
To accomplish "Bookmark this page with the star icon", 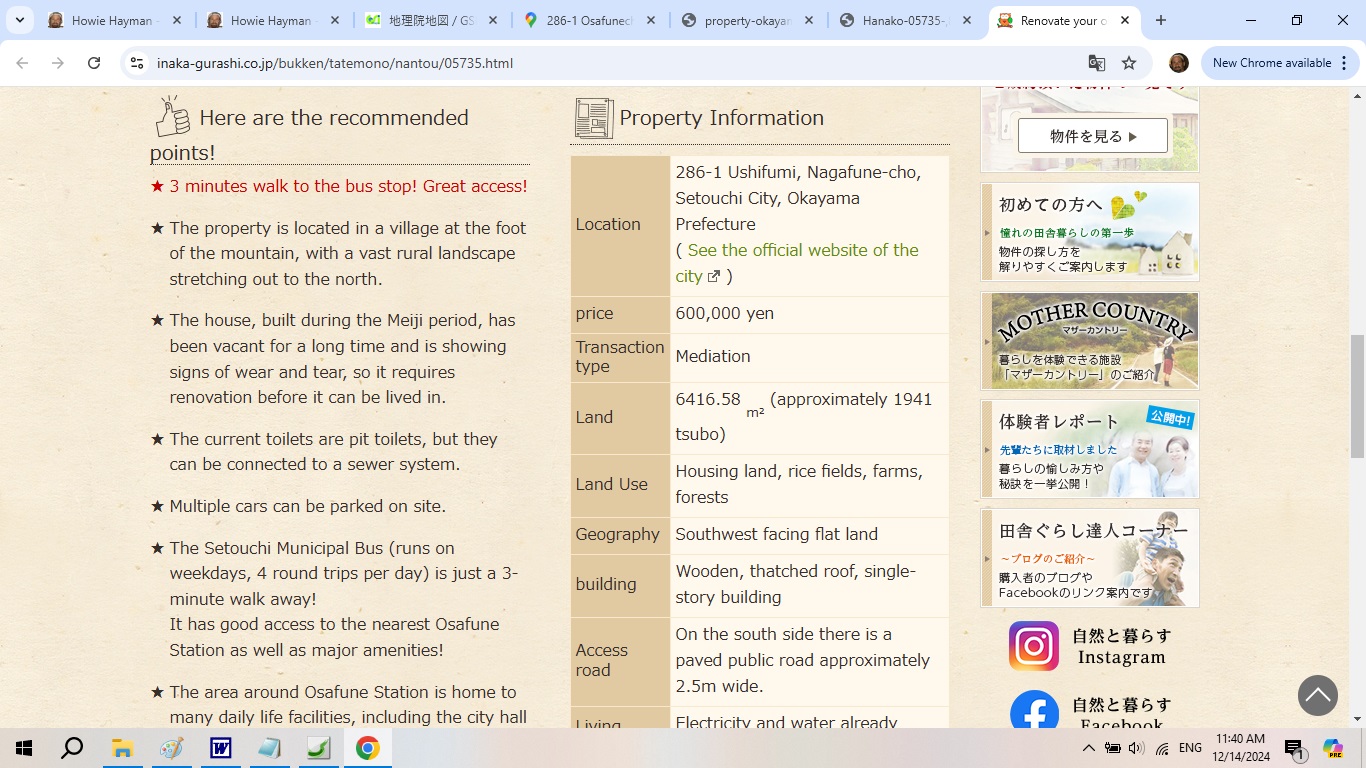I will pyautogui.click(x=1129, y=63).
